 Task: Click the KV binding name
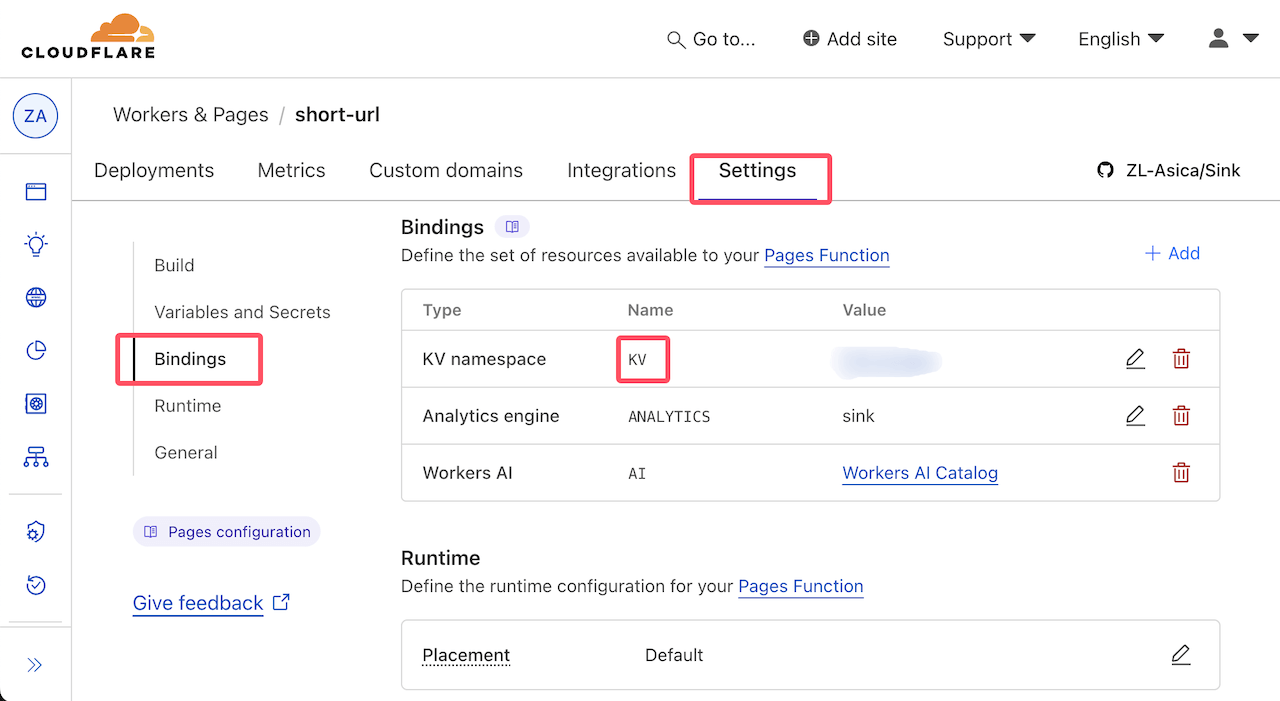point(637,360)
